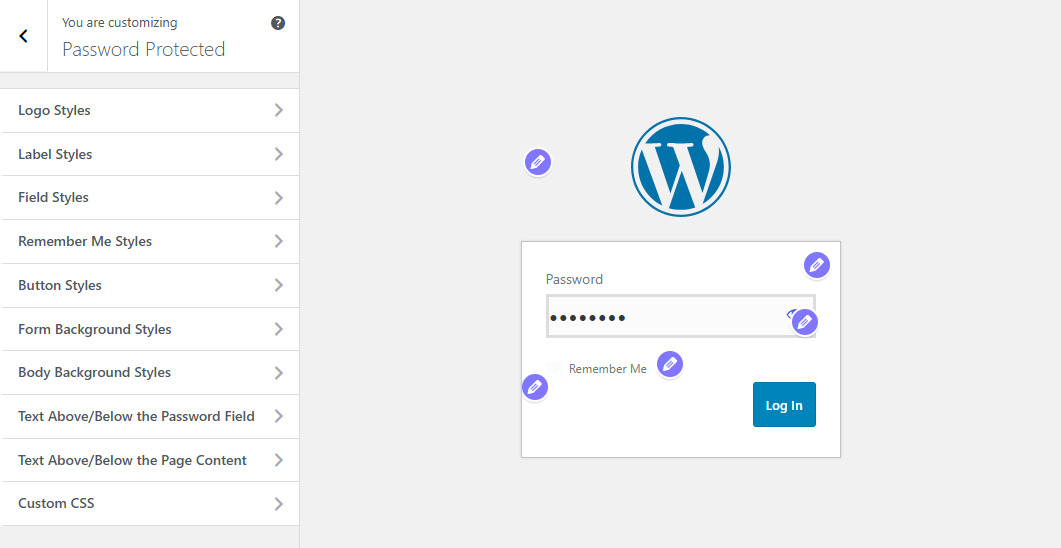1061x548 pixels.
Task: Click the edit pencil beside the WordPress logo
Action: [538, 162]
